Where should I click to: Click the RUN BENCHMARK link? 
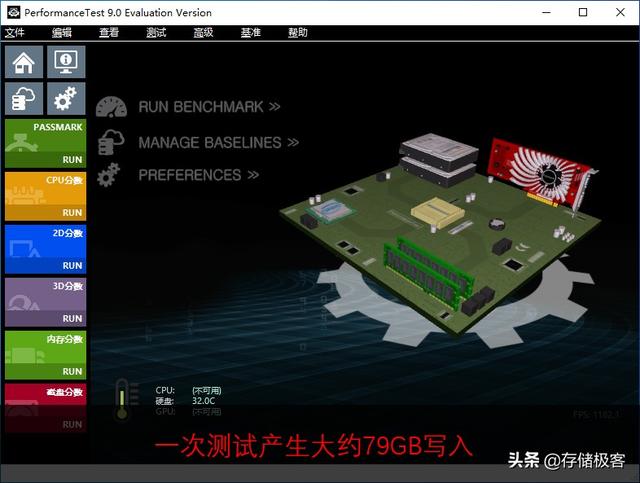[x=209, y=107]
